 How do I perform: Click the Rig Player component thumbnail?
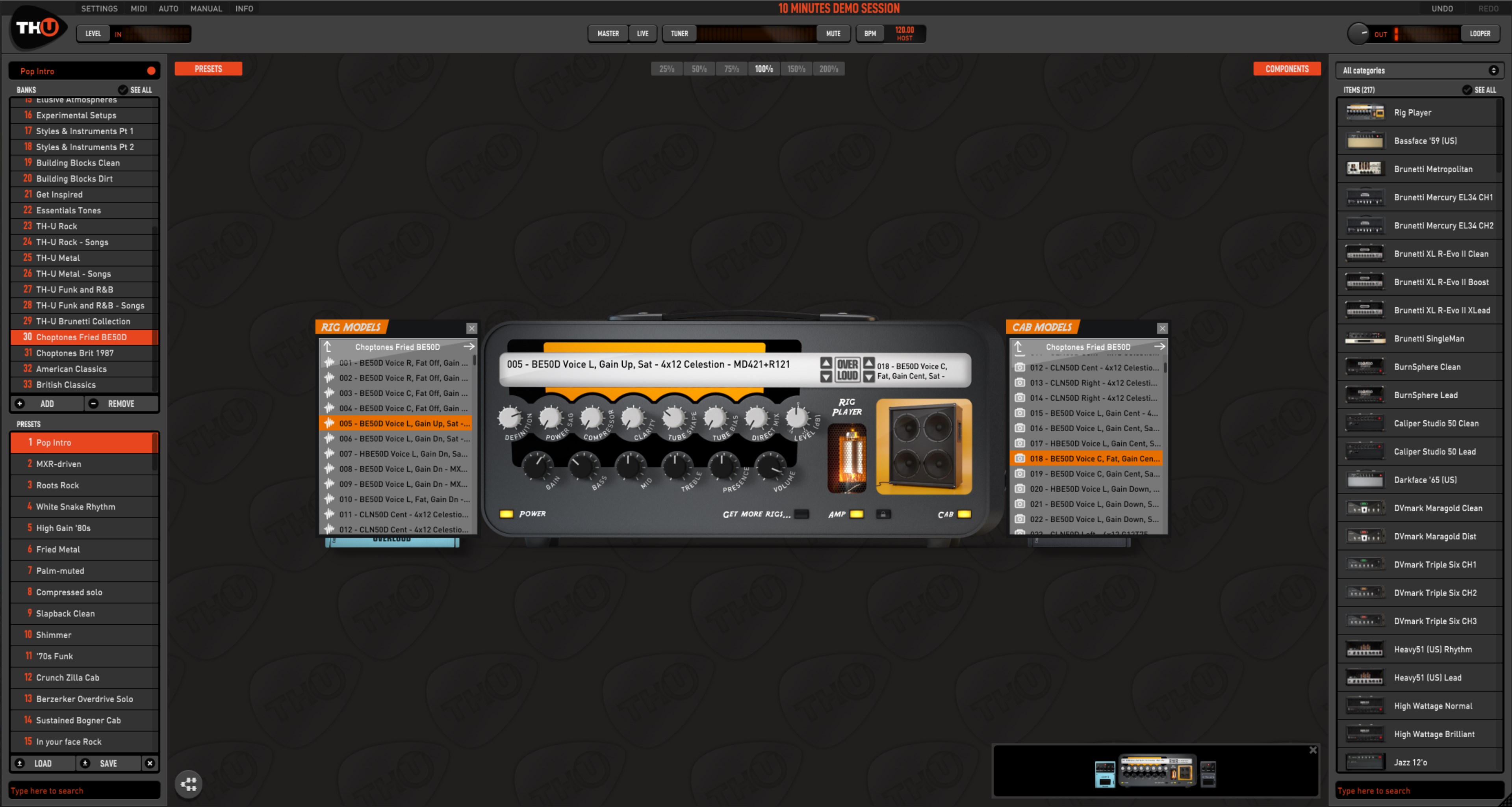click(x=1365, y=112)
